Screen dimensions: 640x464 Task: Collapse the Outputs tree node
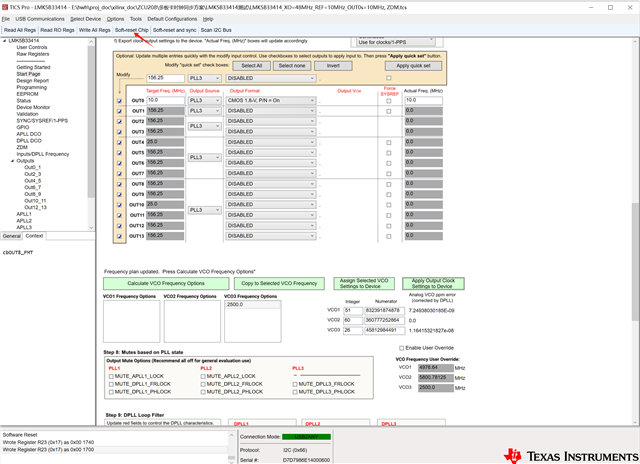point(12,161)
